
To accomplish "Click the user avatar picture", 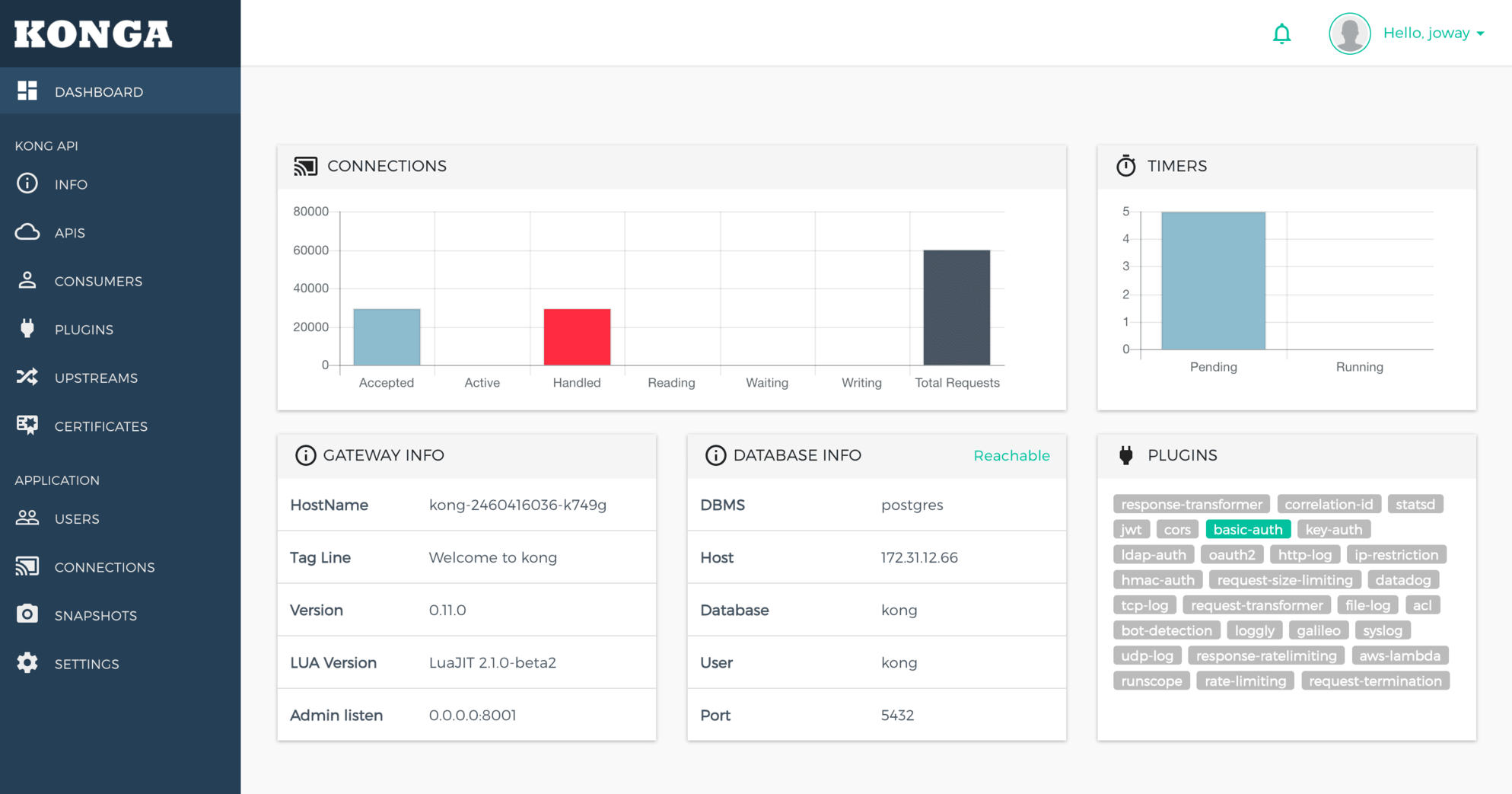I will (1350, 33).
